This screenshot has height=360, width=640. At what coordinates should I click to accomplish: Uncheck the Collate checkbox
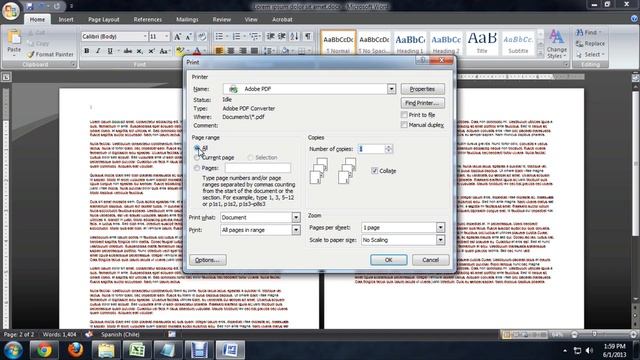tap(374, 171)
